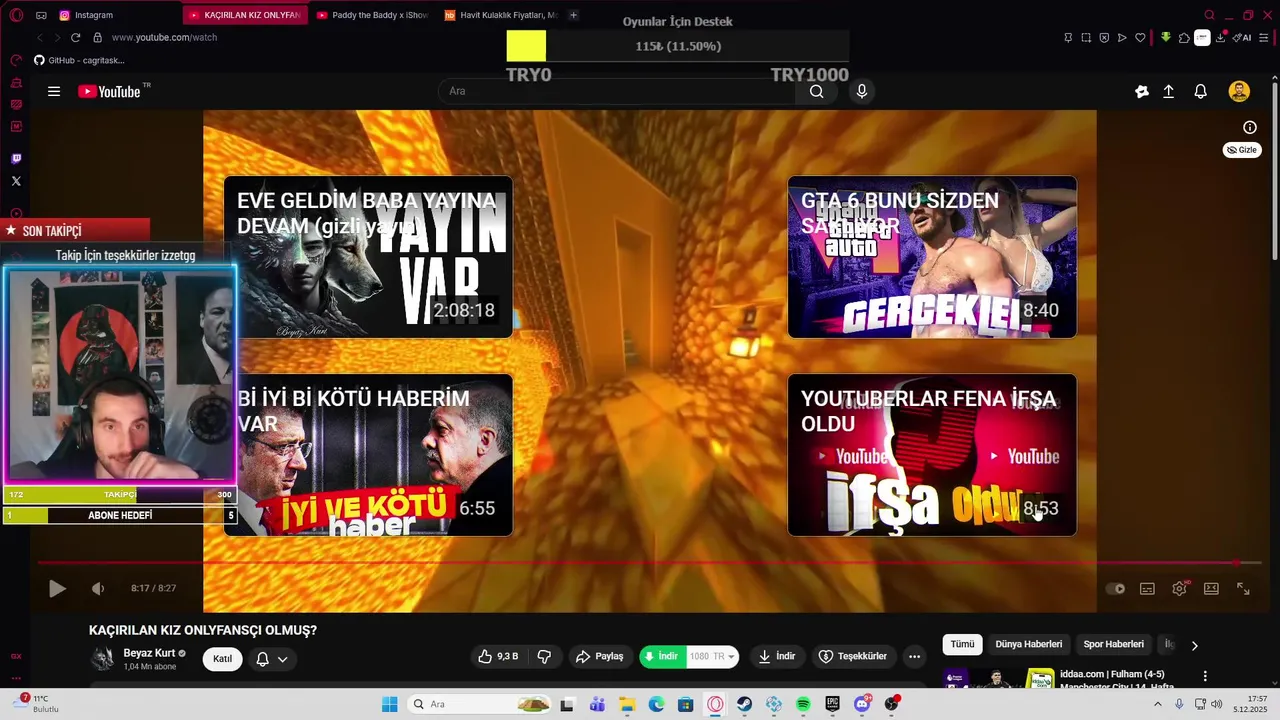
Task: Start voice search with the microphone icon
Action: coord(862,91)
